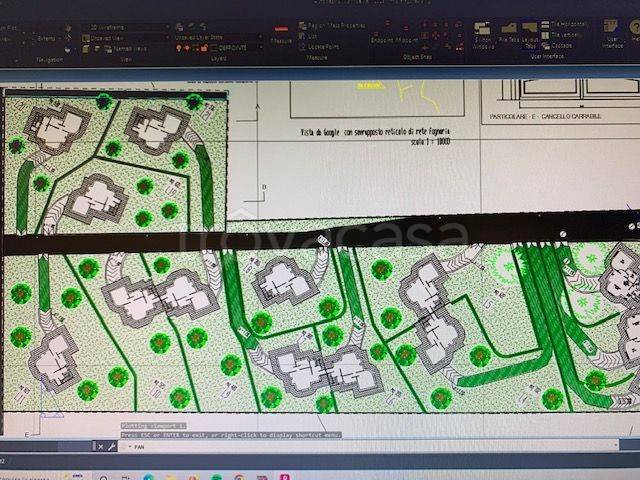Viewport: 640px width, 480px height.
Task: Click Task View on the taskbar
Action: [x=125, y=478]
